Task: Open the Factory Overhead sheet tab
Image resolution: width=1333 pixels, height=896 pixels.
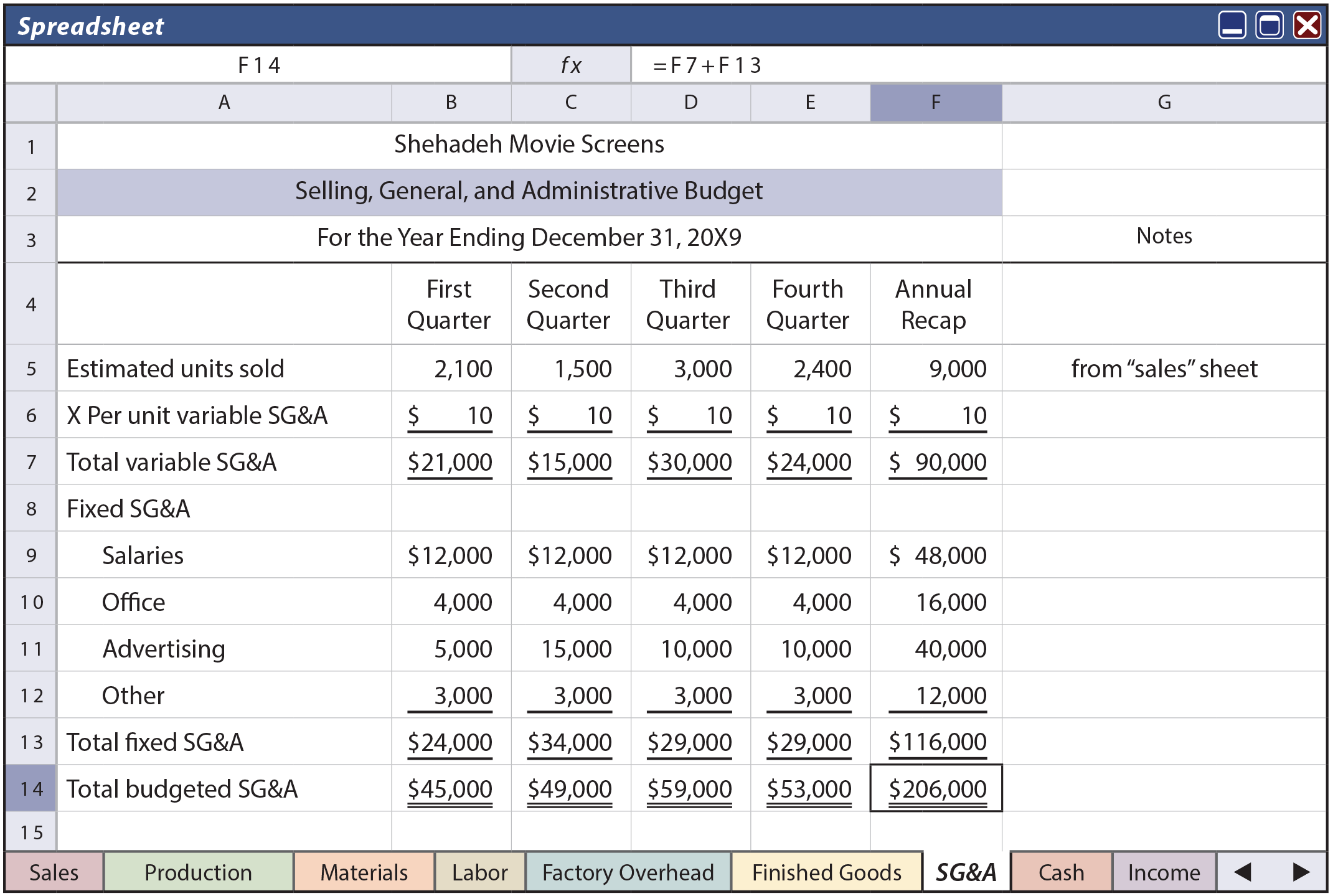Action: [x=628, y=872]
